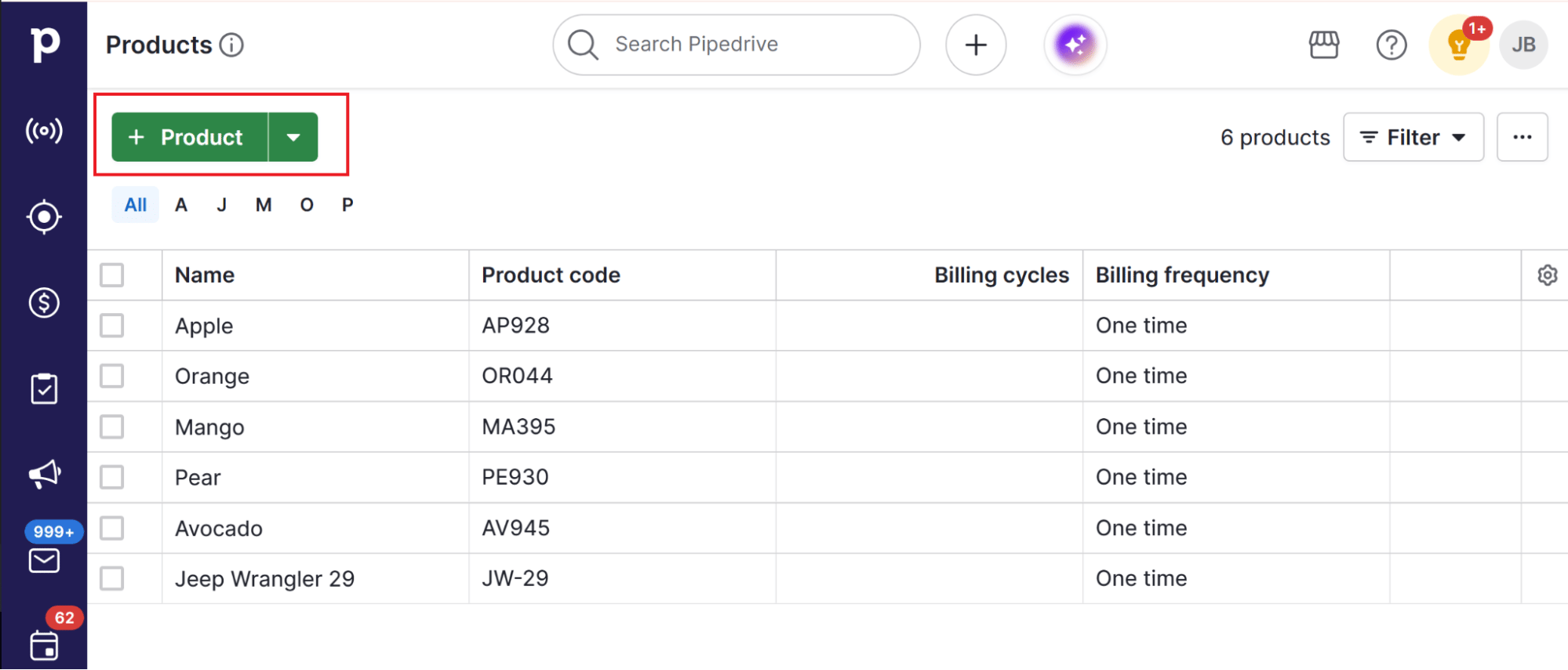This screenshot has width=1568, height=670.
Task: Open the Campaigns megaphone icon
Action: coord(44,474)
